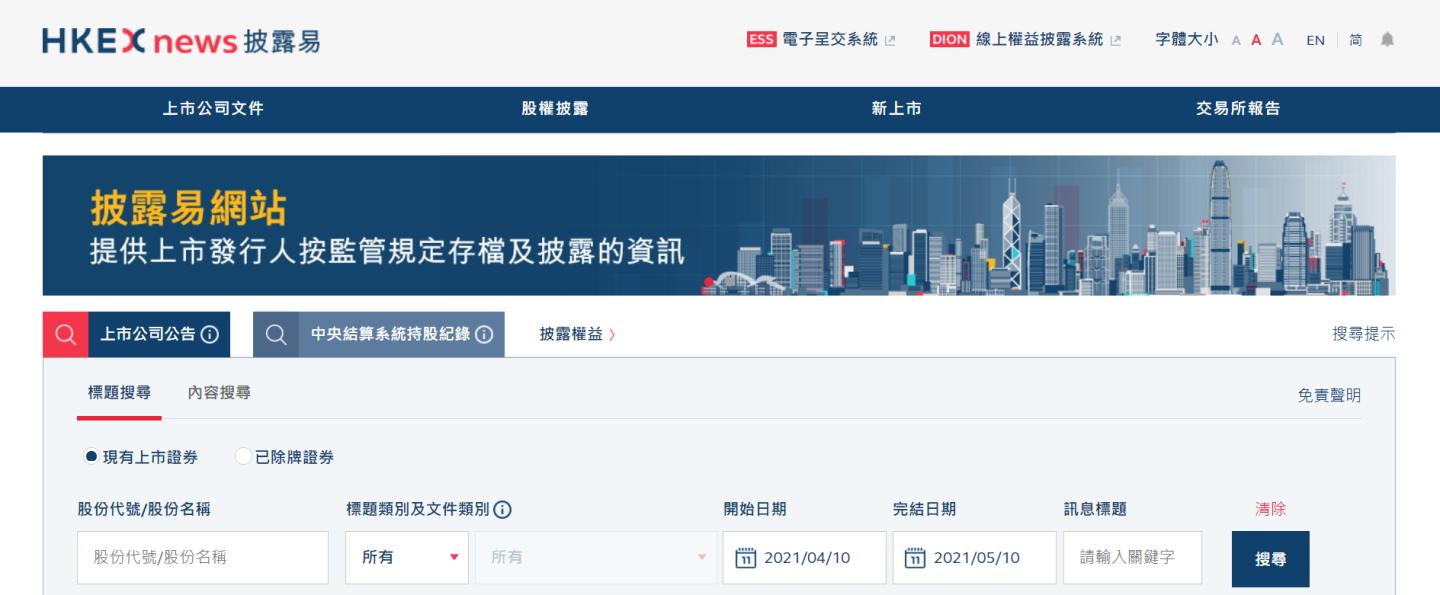Click the 搜尋 search button
This screenshot has height=595, width=1440.
[x=1269, y=557]
